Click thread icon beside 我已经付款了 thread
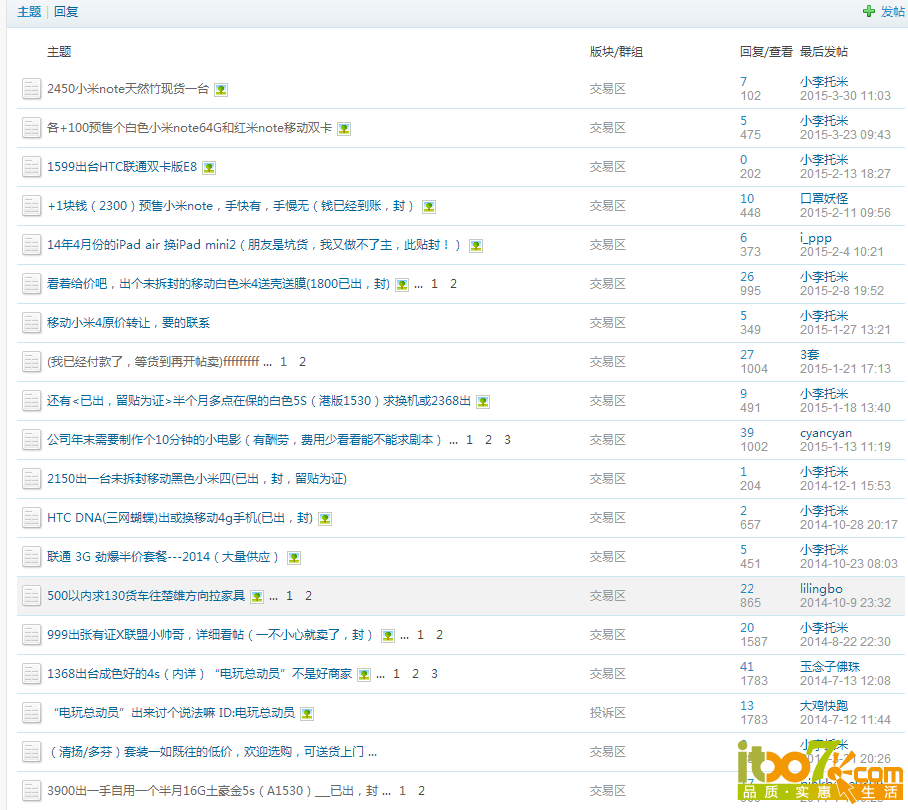This screenshot has height=810, width=908. click(x=31, y=362)
